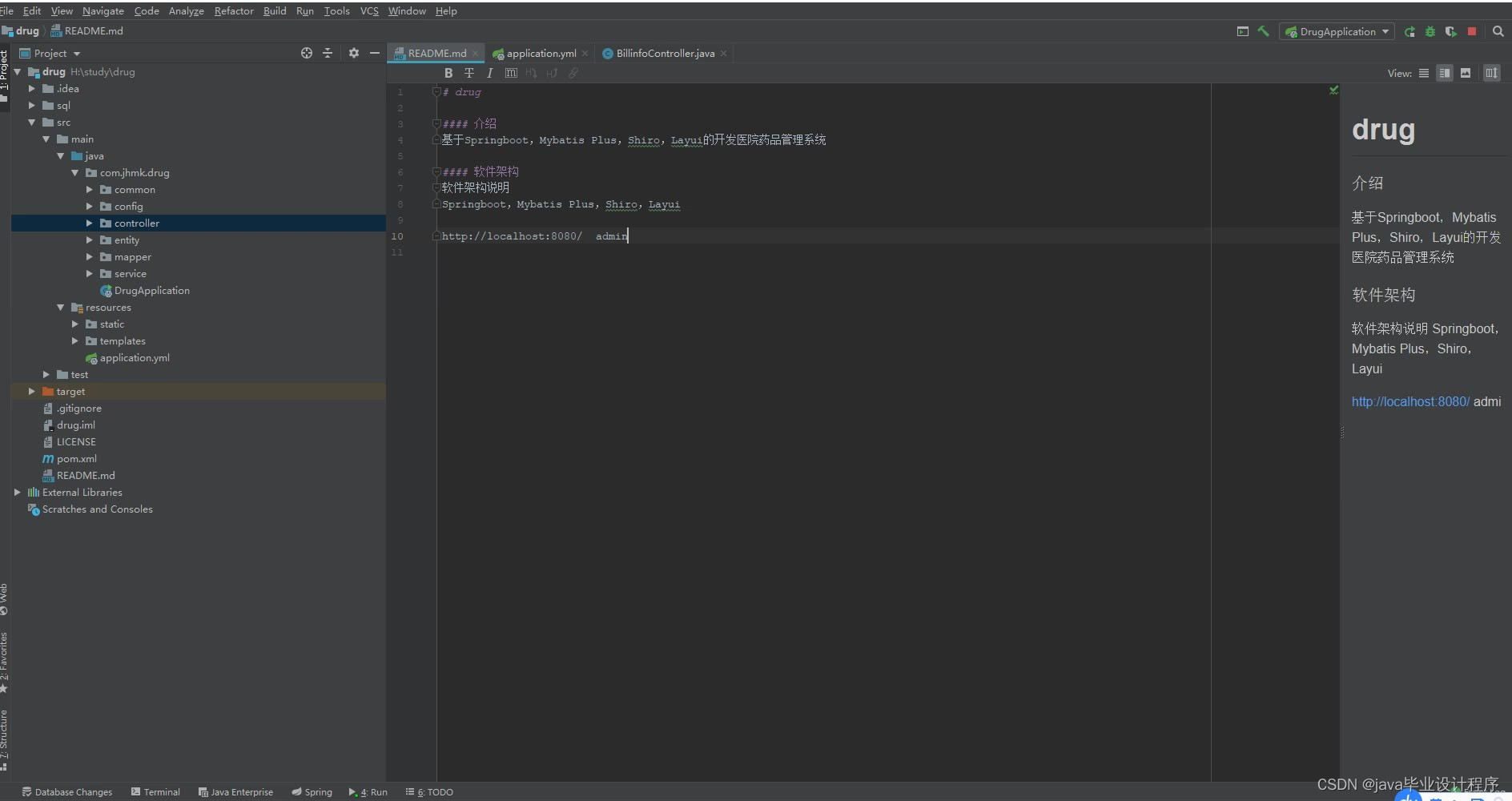This screenshot has width=1512, height=801.
Task: Open search everywhere with magnifier icon
Action: 1498,32
